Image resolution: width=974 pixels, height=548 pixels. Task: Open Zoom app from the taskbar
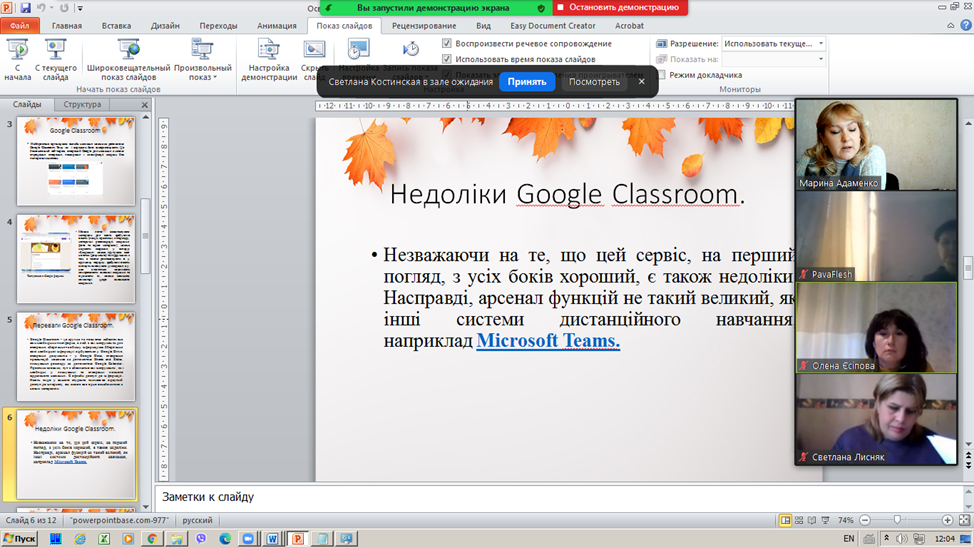(248, 539)
